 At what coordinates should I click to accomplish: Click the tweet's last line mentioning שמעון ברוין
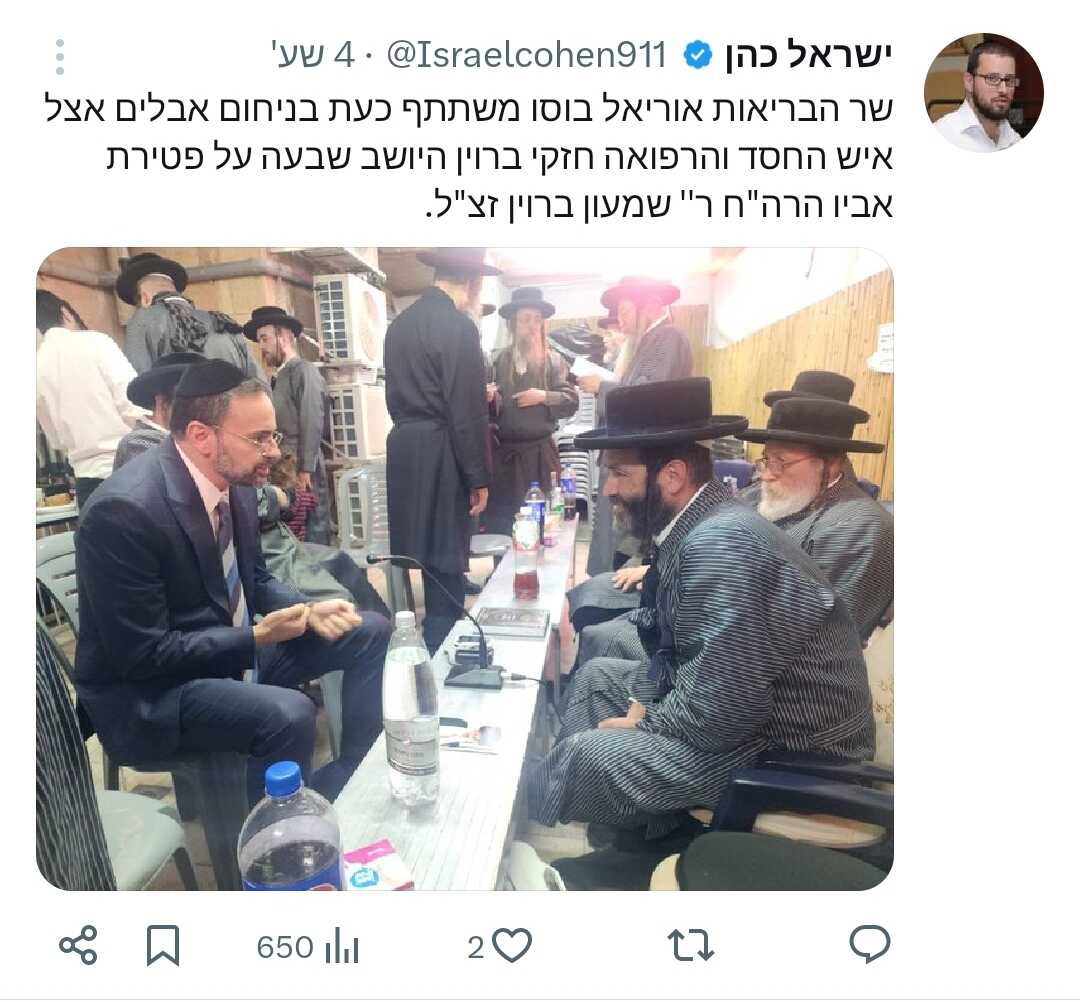click(x=660, y=205)
